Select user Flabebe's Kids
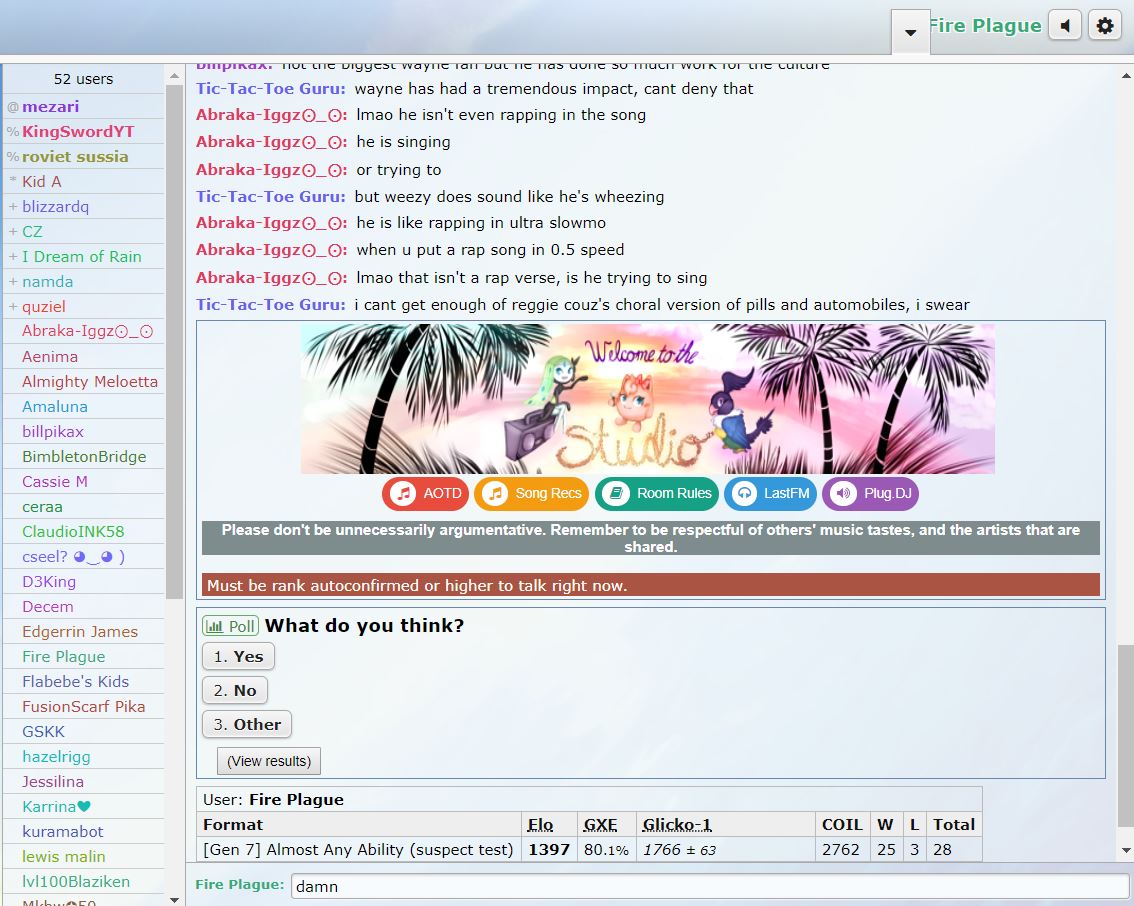1134x906 pixels. (83, 682)
